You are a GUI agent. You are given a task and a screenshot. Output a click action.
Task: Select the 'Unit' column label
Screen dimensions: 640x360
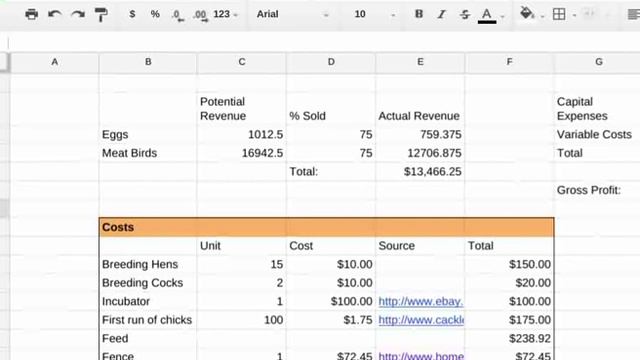(x=242, y=246)
